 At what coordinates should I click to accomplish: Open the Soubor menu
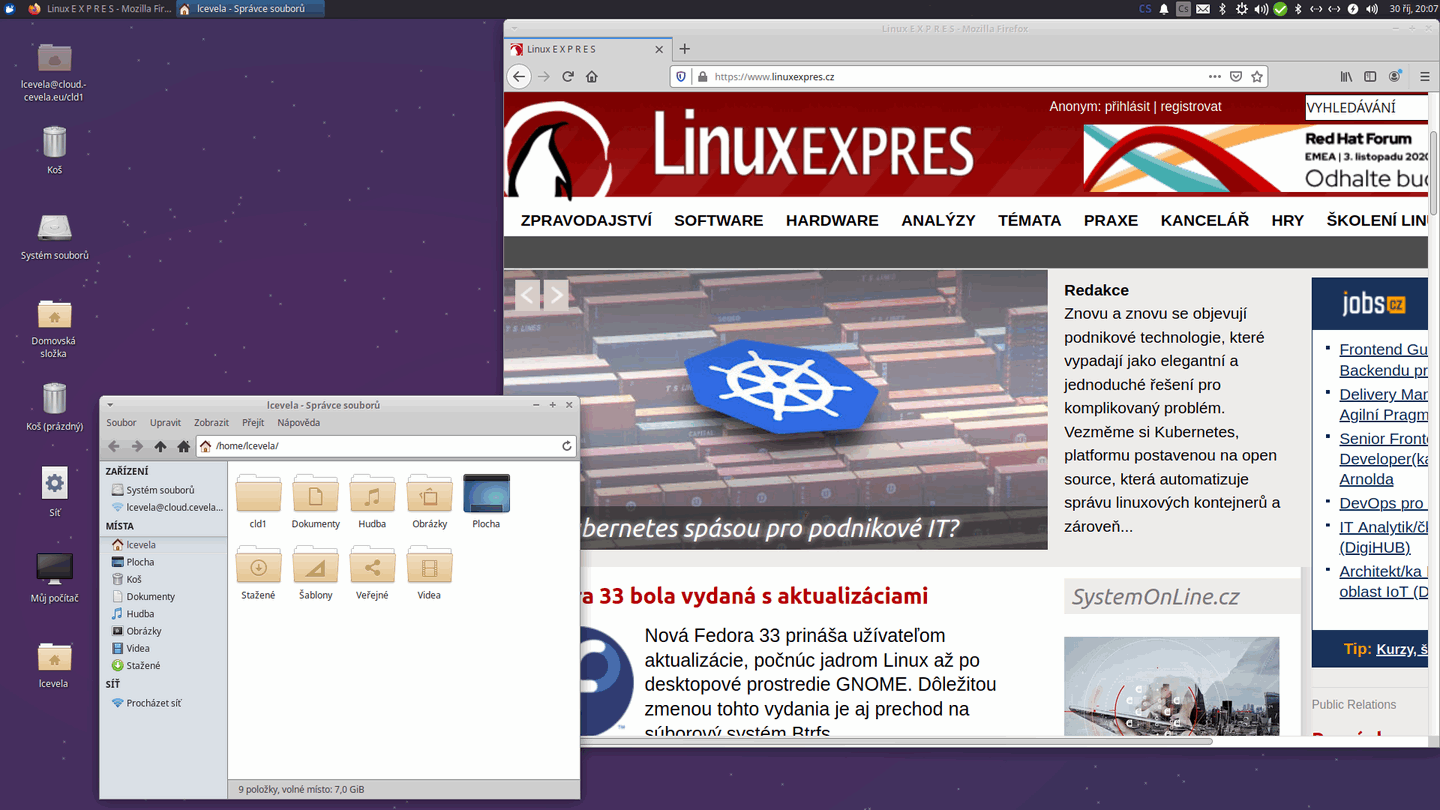(x=121, y=423)
